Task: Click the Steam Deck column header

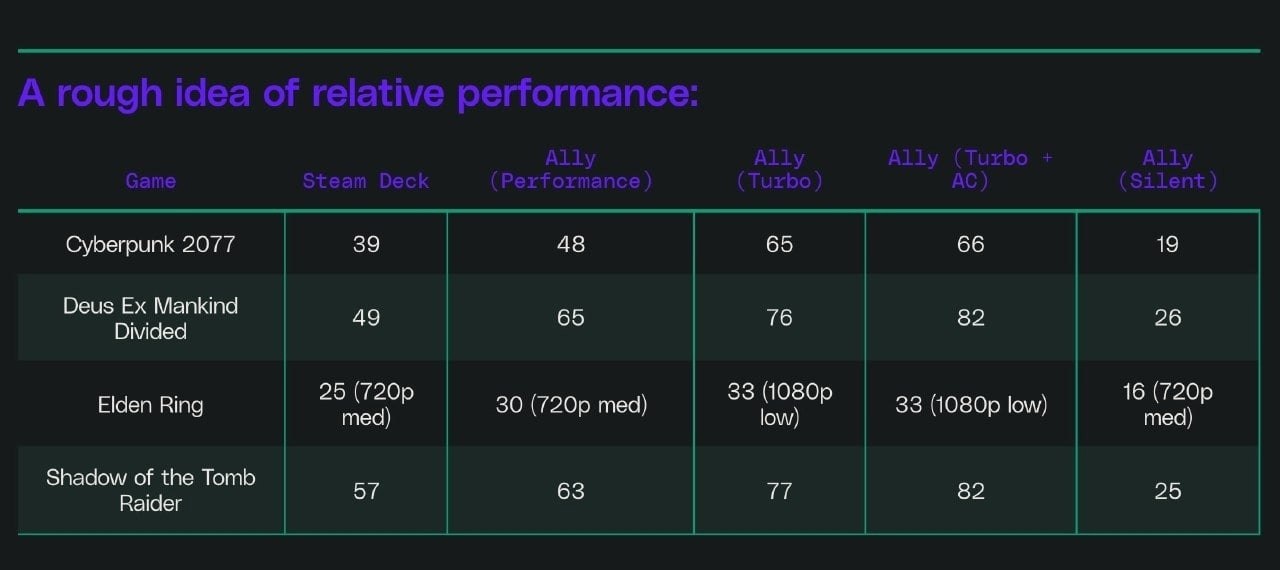Action: pyautogui.click(x=366, y=181)
